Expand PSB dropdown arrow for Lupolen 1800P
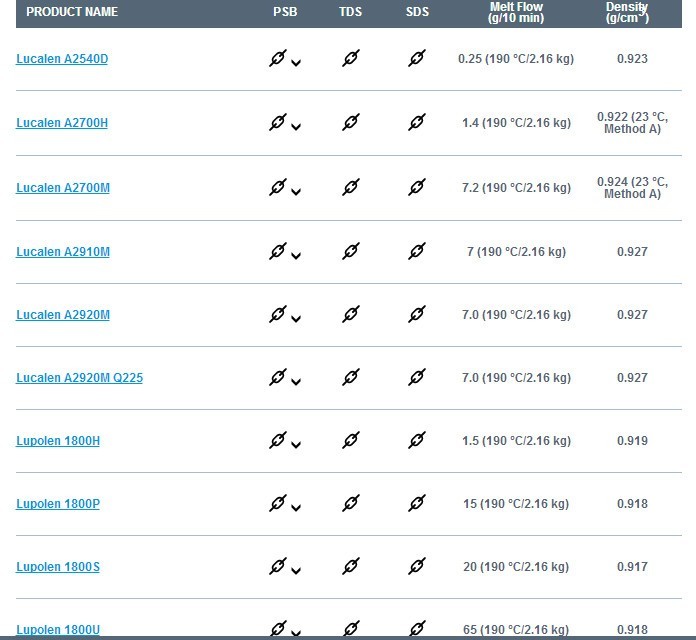 (x=296, y=508)
